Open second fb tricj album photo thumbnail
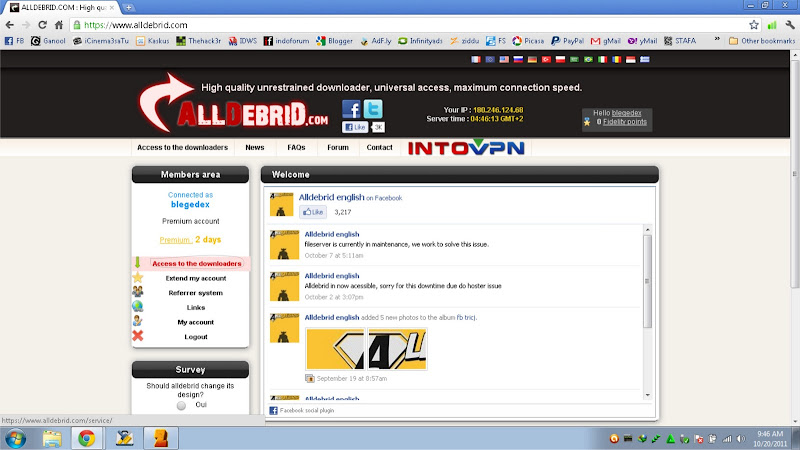The width and height of the screenshot is (800, 450). [397, 349]
